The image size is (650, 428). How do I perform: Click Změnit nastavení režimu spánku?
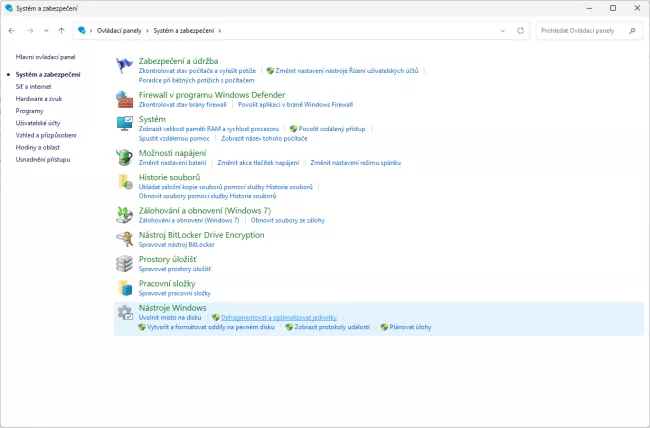pyautogui.click(x=356, y=163)
